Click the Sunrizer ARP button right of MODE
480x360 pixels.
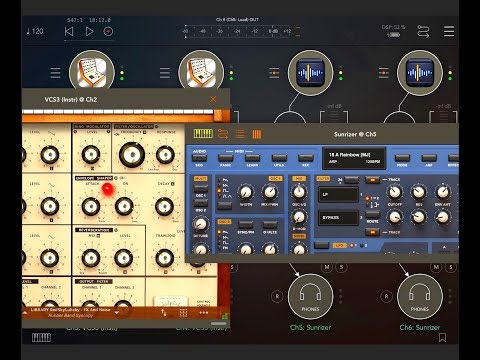429,158
